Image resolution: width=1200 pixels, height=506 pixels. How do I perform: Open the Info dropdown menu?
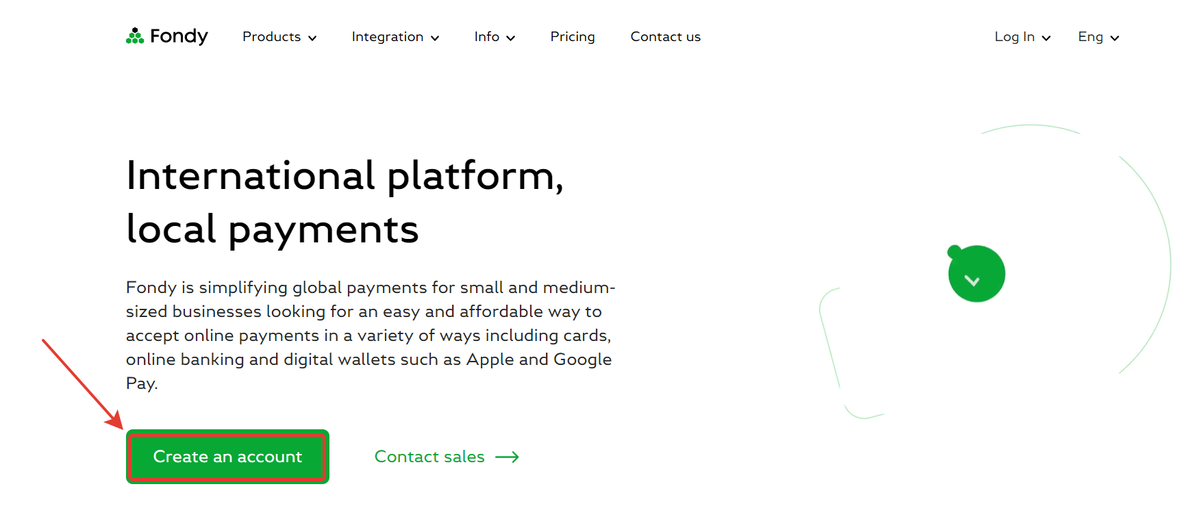[x=495, y=37]
